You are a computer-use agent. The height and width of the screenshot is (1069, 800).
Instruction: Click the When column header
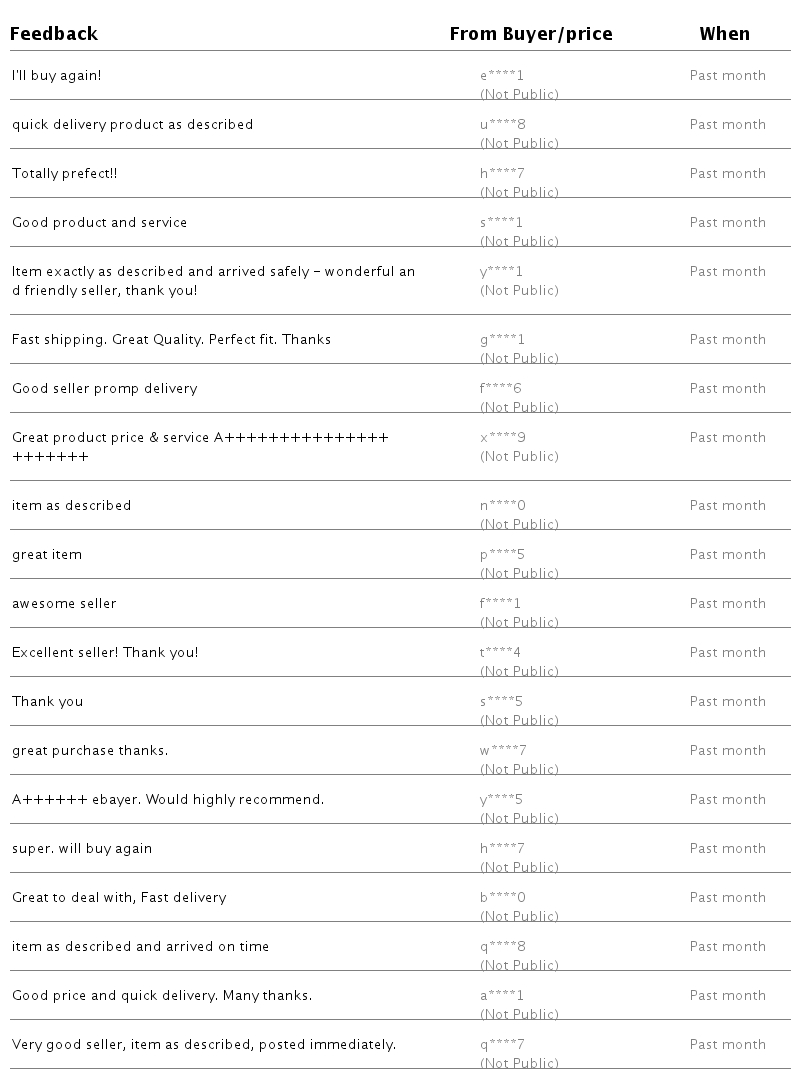724,34
